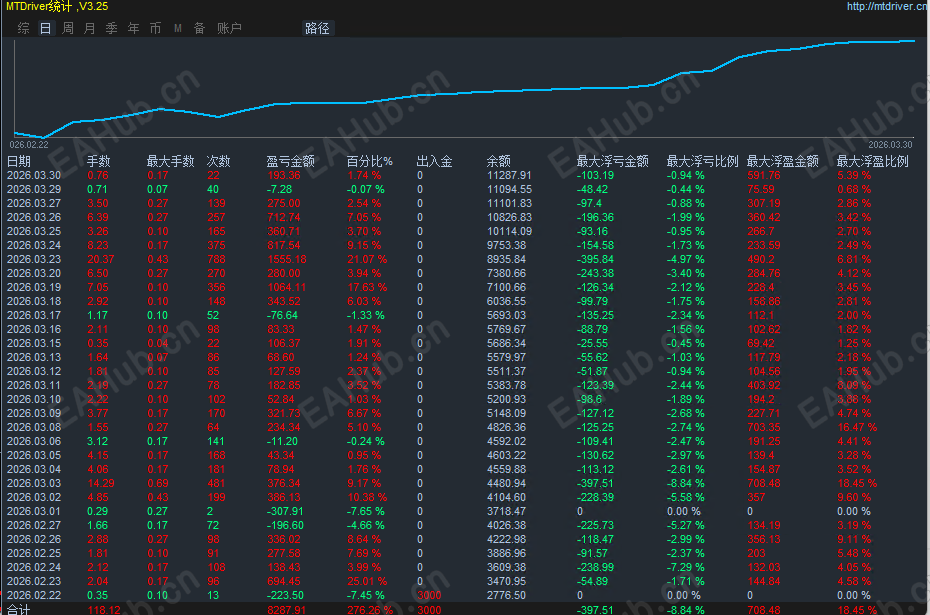The image size is (930, 615).
Task: Click the 出入金 column header
Action: (434, 161)
